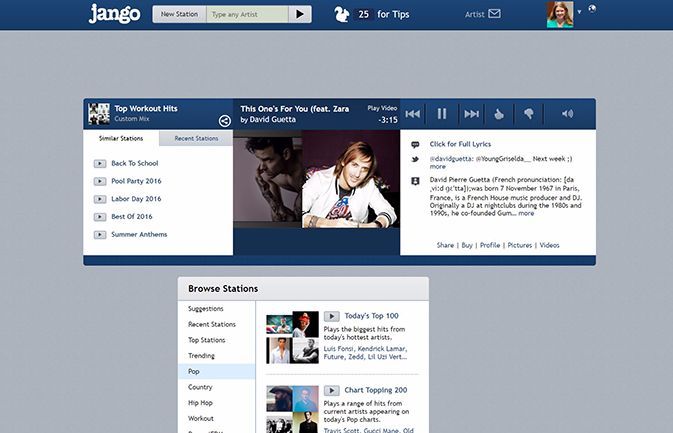Viewport: 673px width, 433px height.
Task: Select Country category
Action: click(x=200, y=387)
